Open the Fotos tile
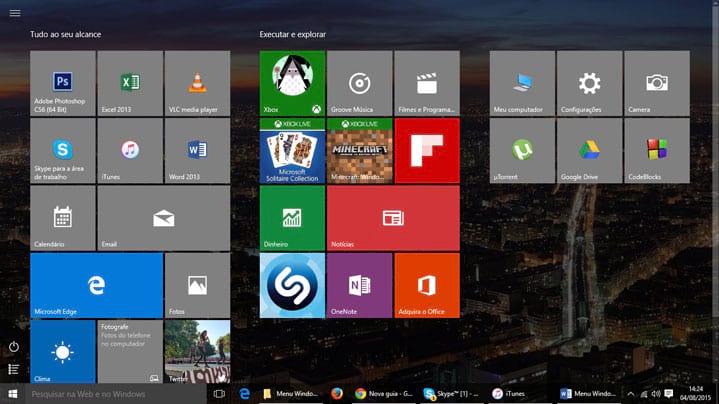This screenshot has width=719, height=404. (198, 285)
